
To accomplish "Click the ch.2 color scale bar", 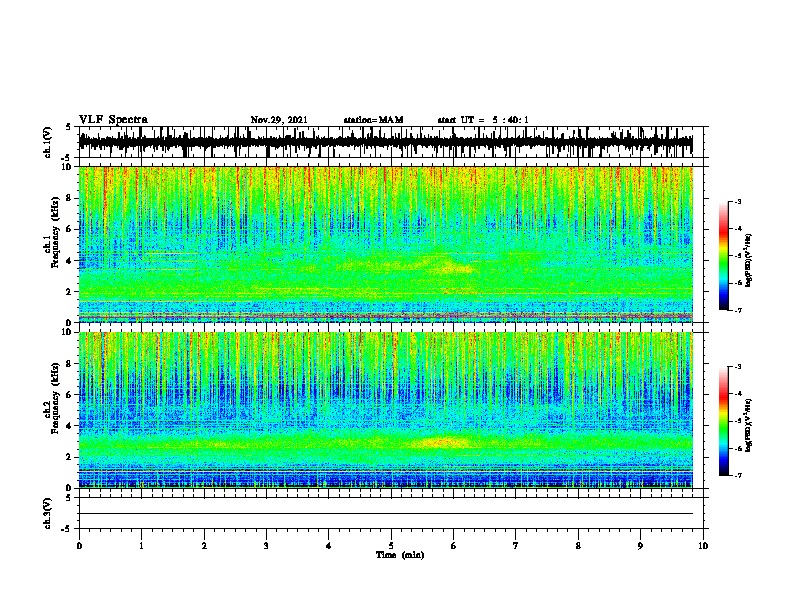I will click(x=724, y=421).
